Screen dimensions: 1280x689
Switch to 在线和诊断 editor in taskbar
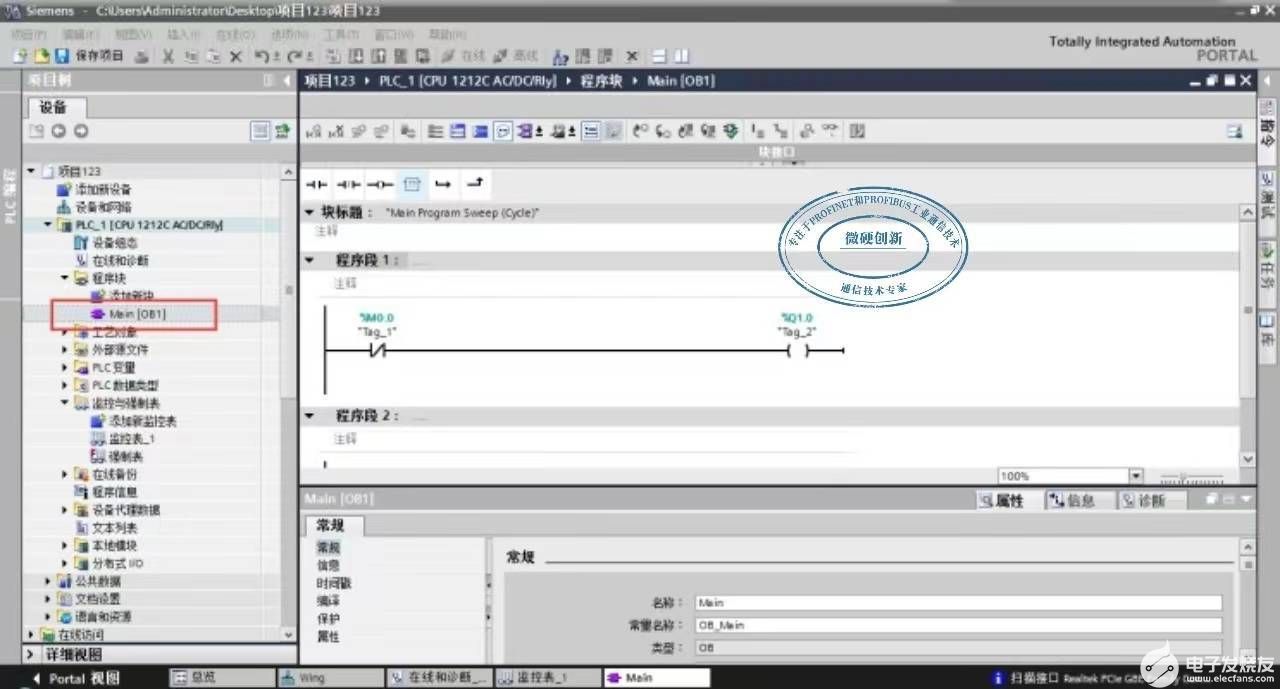tap(439, 677)
